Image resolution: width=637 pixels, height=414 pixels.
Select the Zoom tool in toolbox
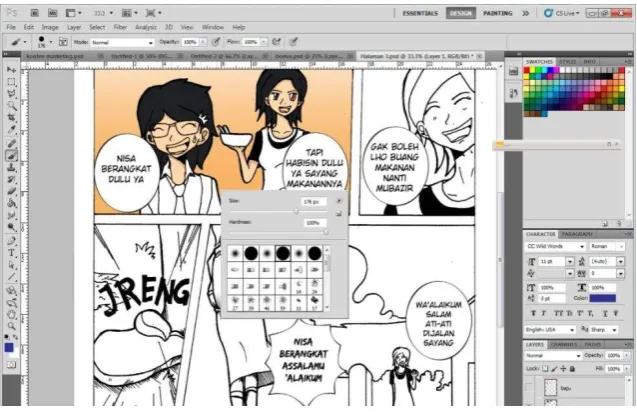pyautogui.click(x=11, y=326)
